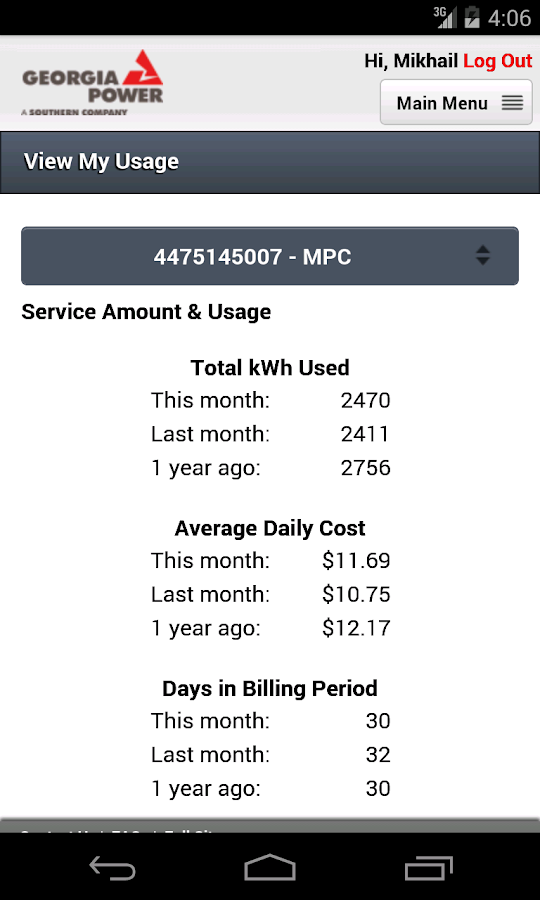Tap the 3G signal strength icon
The height and width of the screenshot is (900, 540).
(x=445, y=17)
